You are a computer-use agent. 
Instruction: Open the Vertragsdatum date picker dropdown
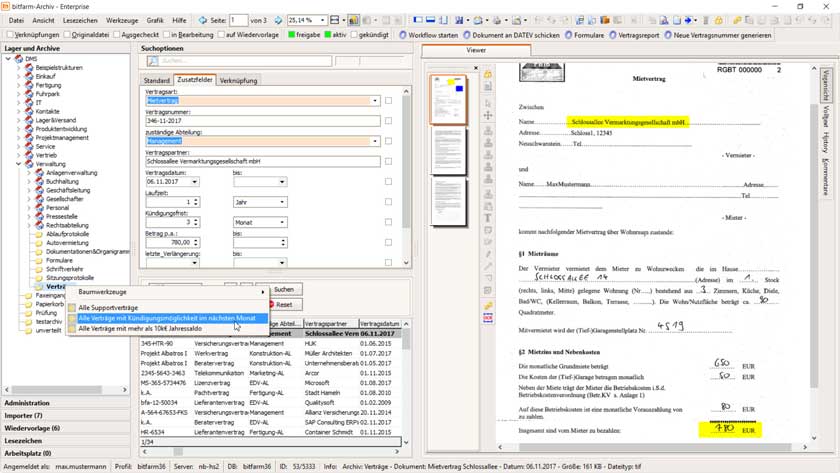click(194, 182)
